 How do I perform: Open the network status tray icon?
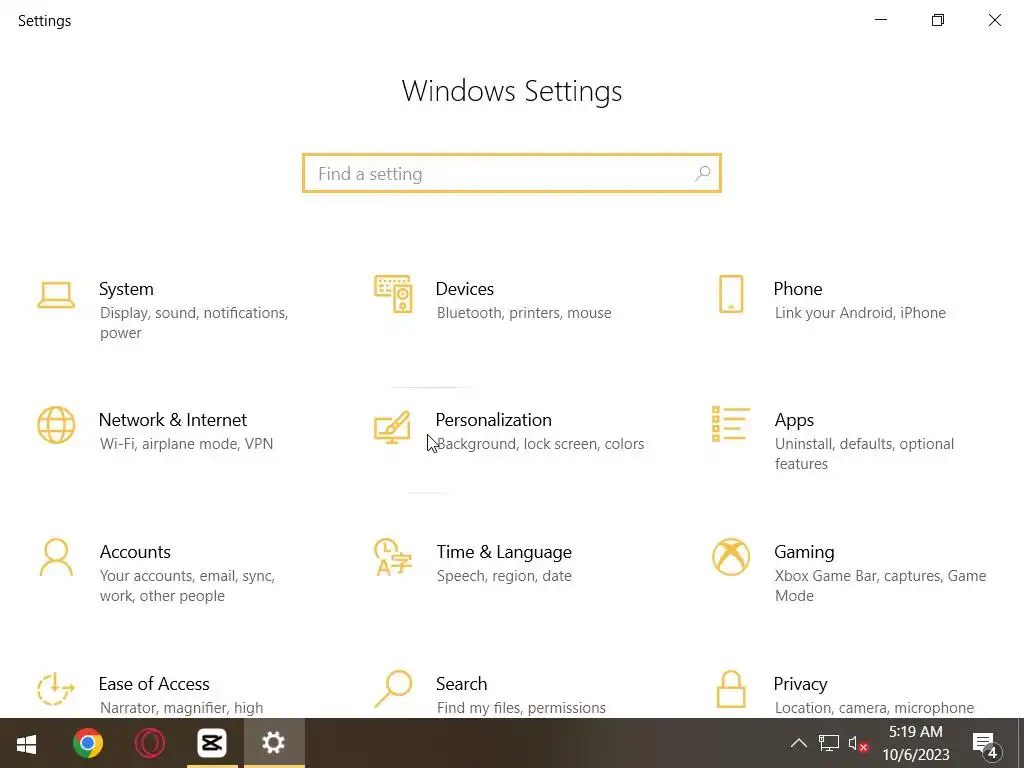coord(829,743)
